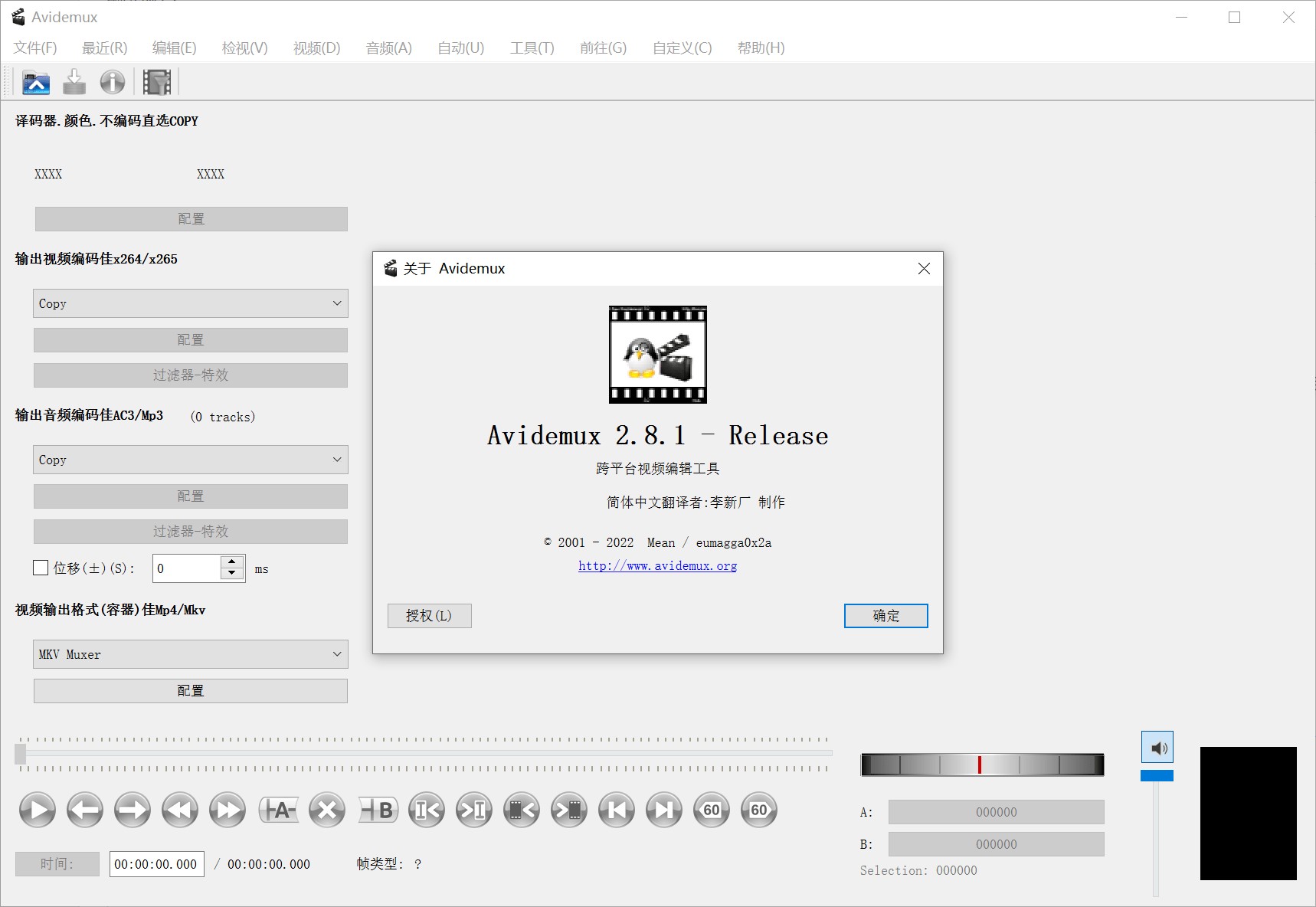Show file information with the info icon
This screenshot has height=907, width=1316.
113,82
